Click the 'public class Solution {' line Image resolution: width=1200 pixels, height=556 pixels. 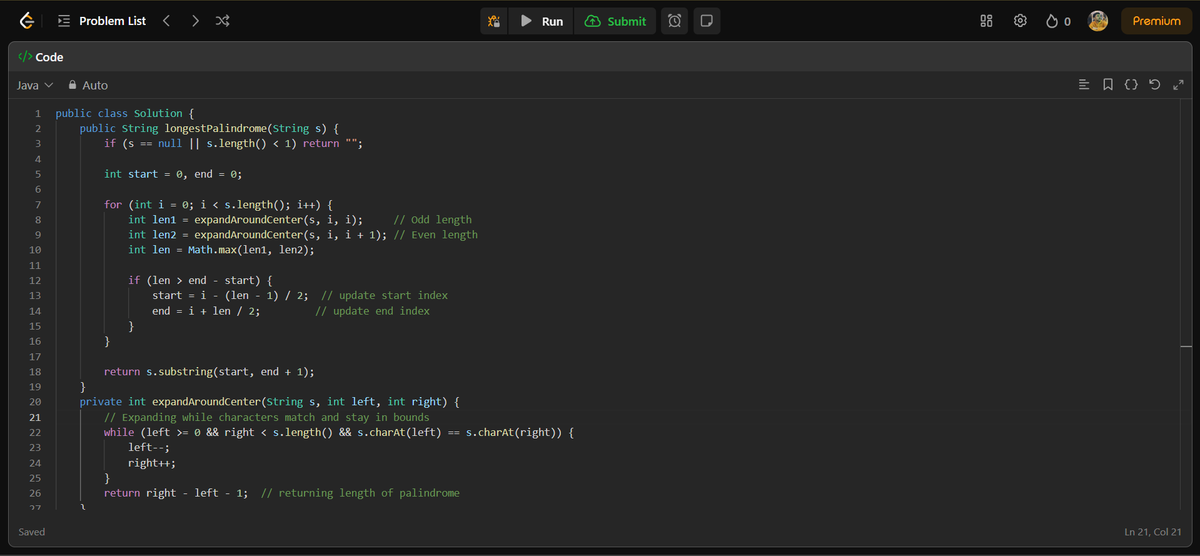(x=125, y=113)
